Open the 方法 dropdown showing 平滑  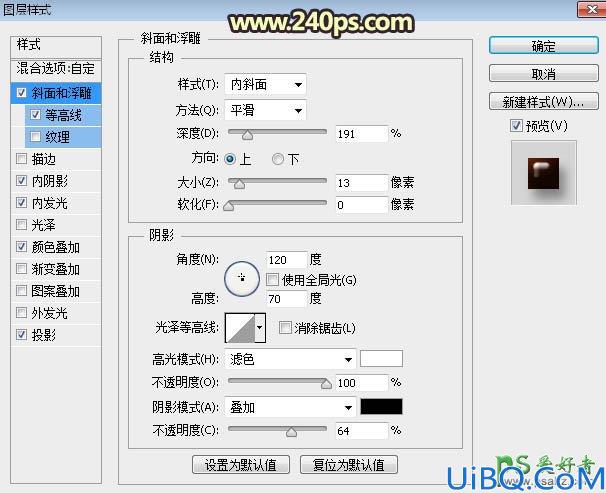[265, 110]
